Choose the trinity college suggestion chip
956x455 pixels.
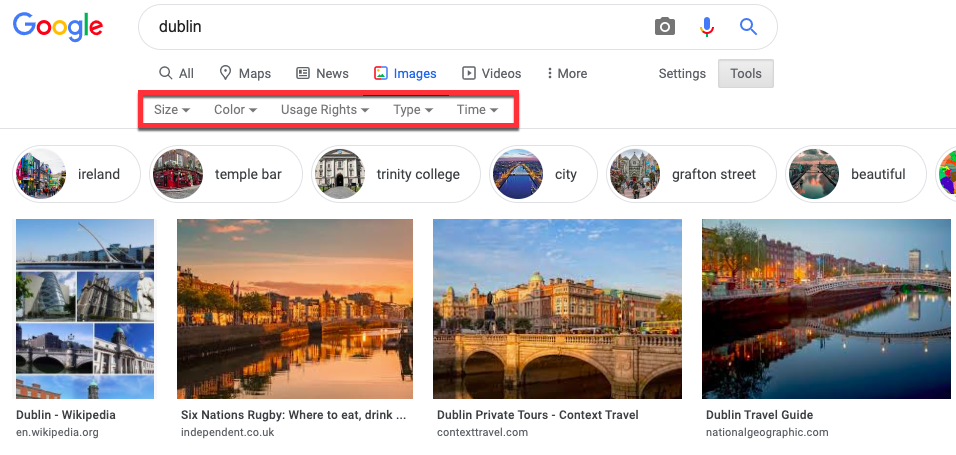(396, 174)
